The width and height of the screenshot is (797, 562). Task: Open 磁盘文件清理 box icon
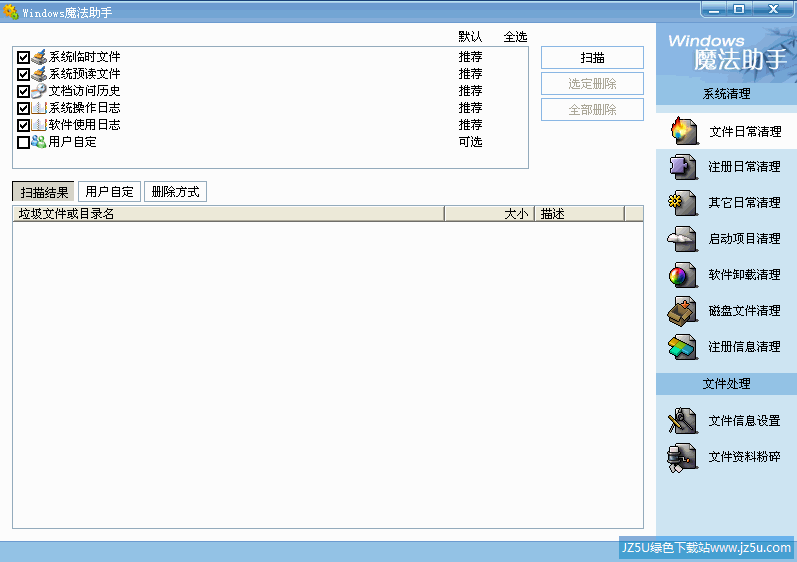[682, 310]
